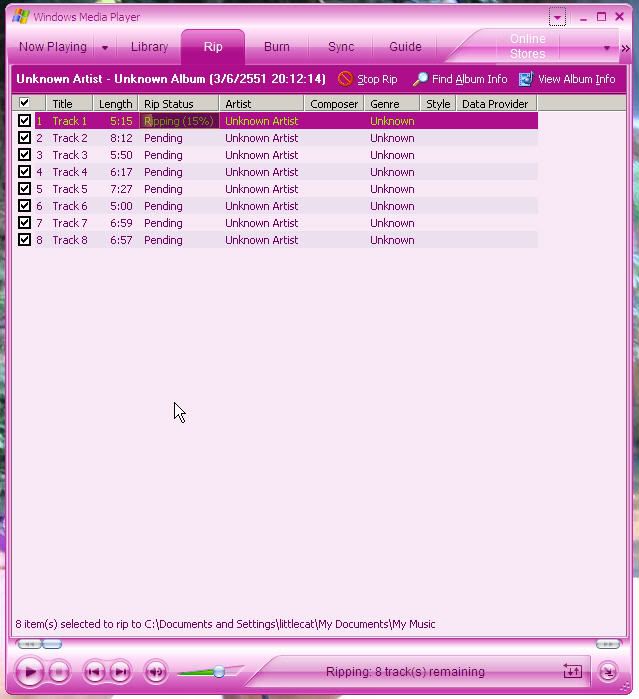Screen dimensions: 639x699
Task: Open the Sync tab
Action: click(341, 47)
